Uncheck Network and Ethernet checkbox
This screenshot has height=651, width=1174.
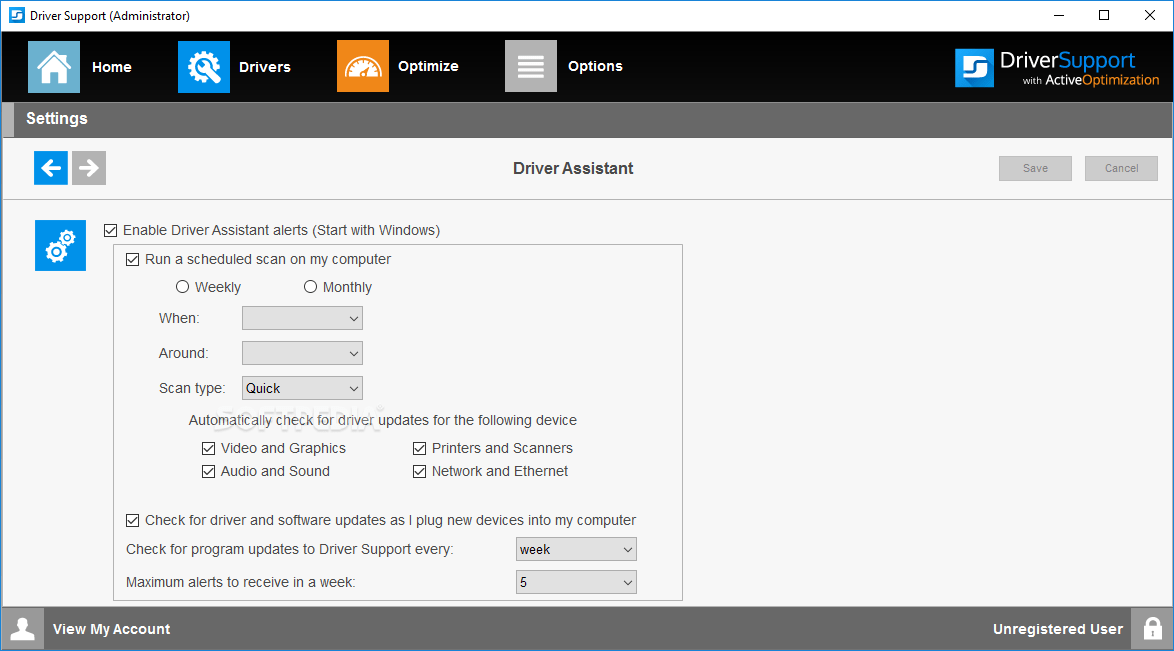coord(419,471)
